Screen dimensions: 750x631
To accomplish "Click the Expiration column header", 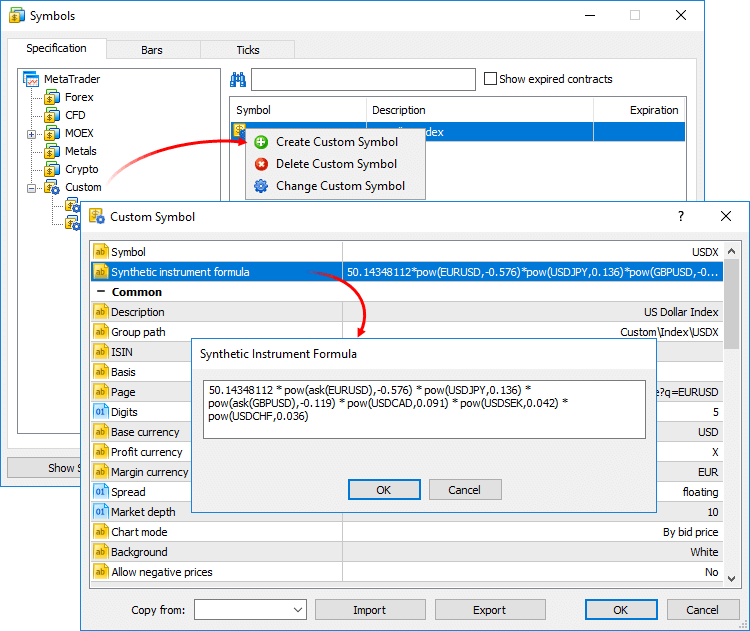I will pos(640,110).
